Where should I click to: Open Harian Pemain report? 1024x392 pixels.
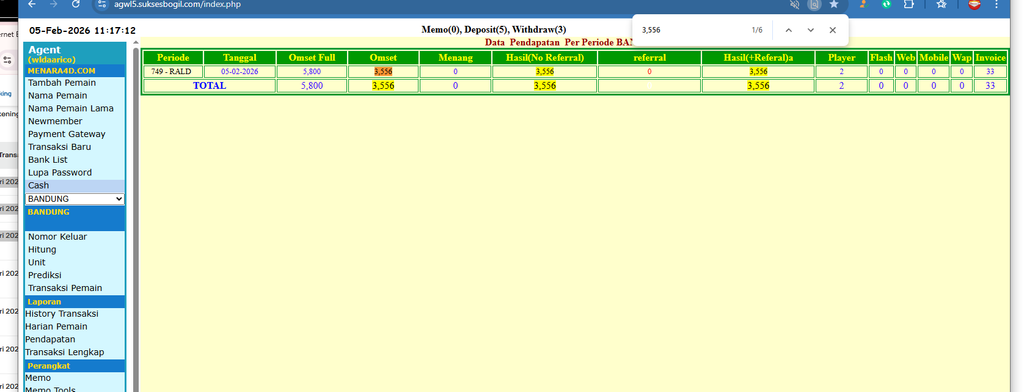pyautogui.click(x=56, y=326)
